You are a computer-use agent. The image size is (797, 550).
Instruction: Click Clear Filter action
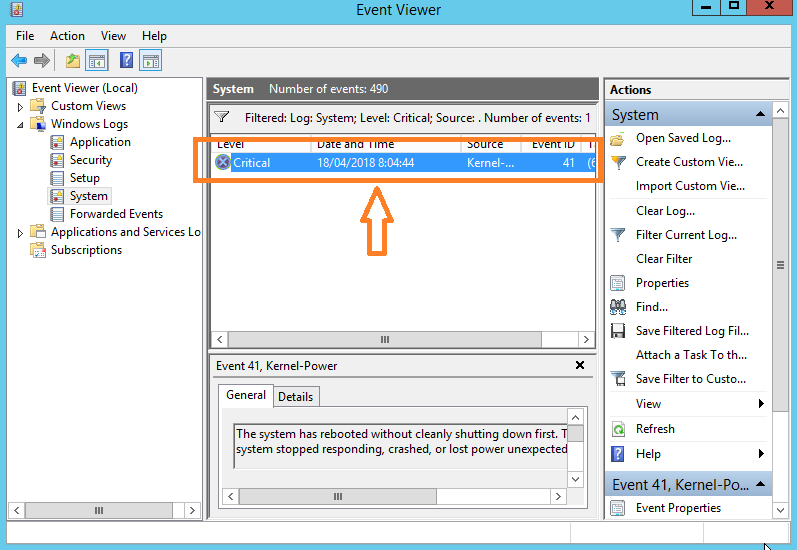pyautogui.click(x=664, y=259)
